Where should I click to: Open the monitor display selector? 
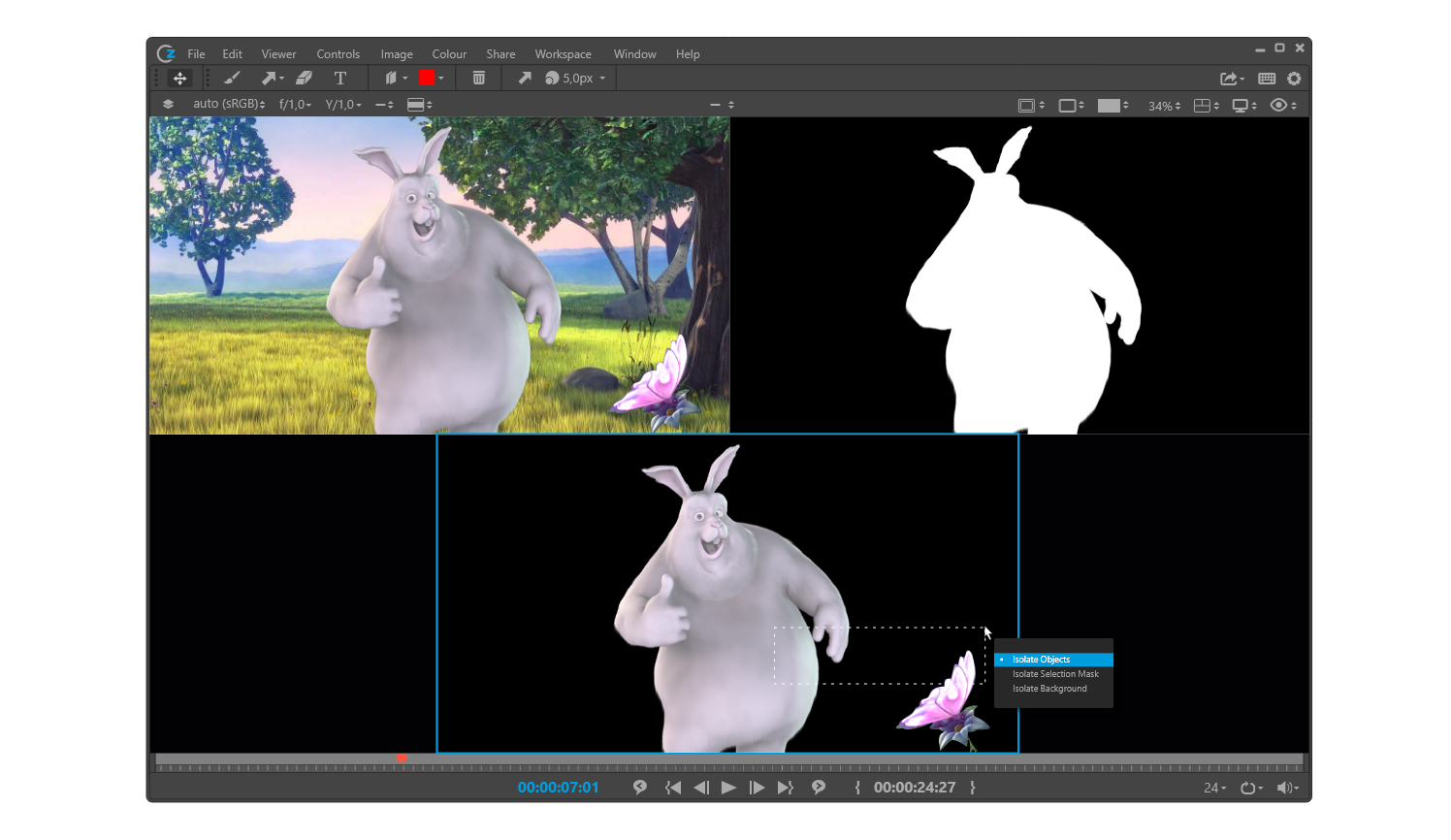coord(1244,106)
